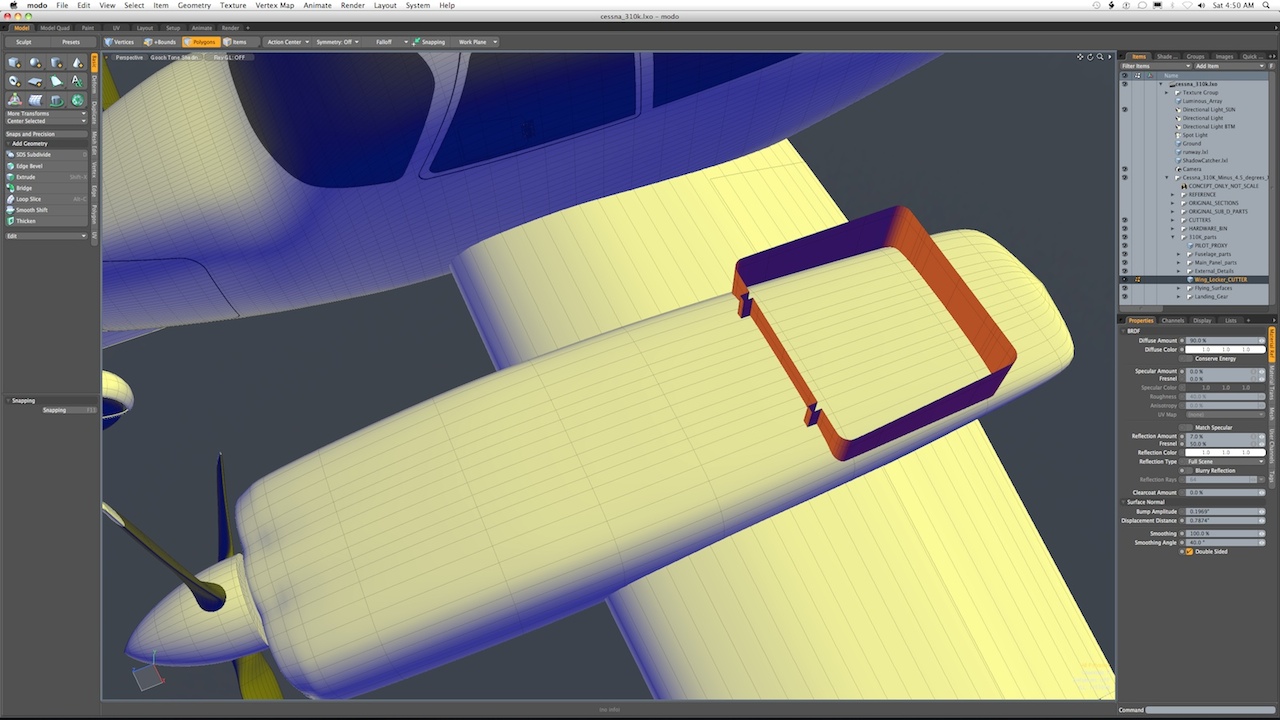Expand the Flying_Surfaces group
The width and height of the screenshot is (1280, 720).
[x=1180, y=288]
